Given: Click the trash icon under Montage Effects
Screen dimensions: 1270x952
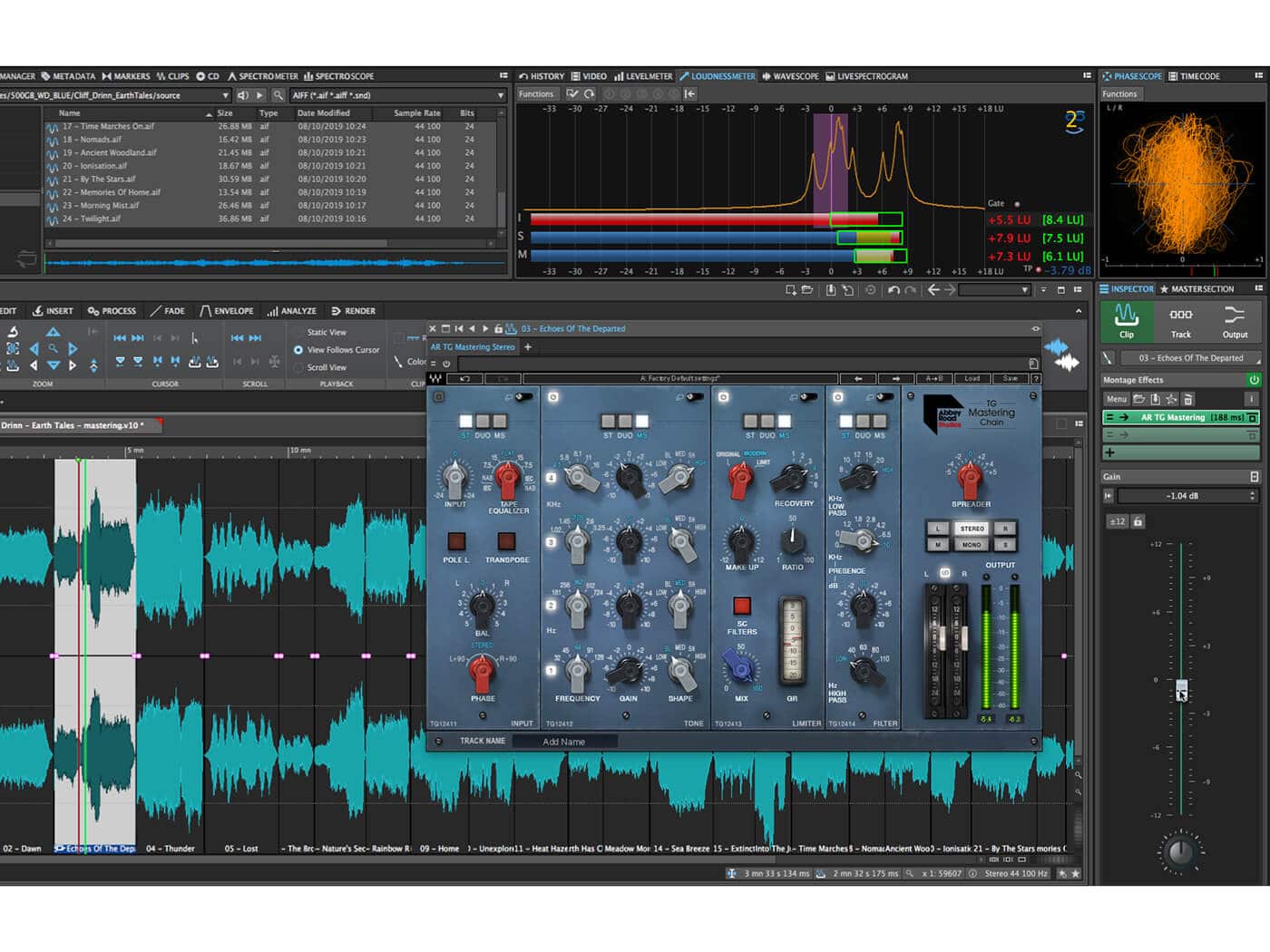Looking at the screenshot, I should 1188,399.
